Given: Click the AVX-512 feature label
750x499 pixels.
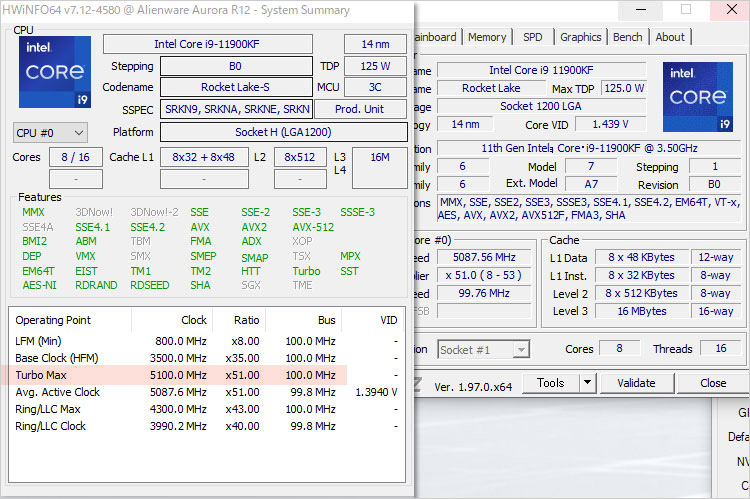Looking at the screenshot, I should click(313, 227).
